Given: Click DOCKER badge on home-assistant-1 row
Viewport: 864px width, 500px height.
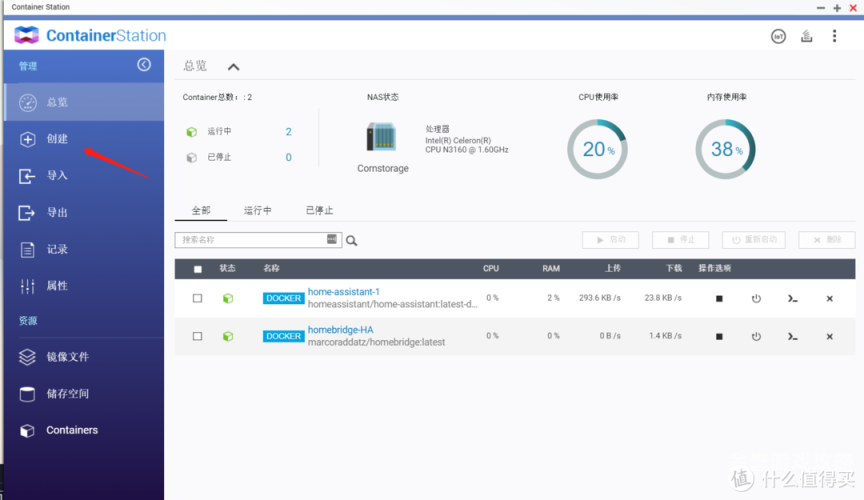Looking at the screenshot, I should click(284, 298).
